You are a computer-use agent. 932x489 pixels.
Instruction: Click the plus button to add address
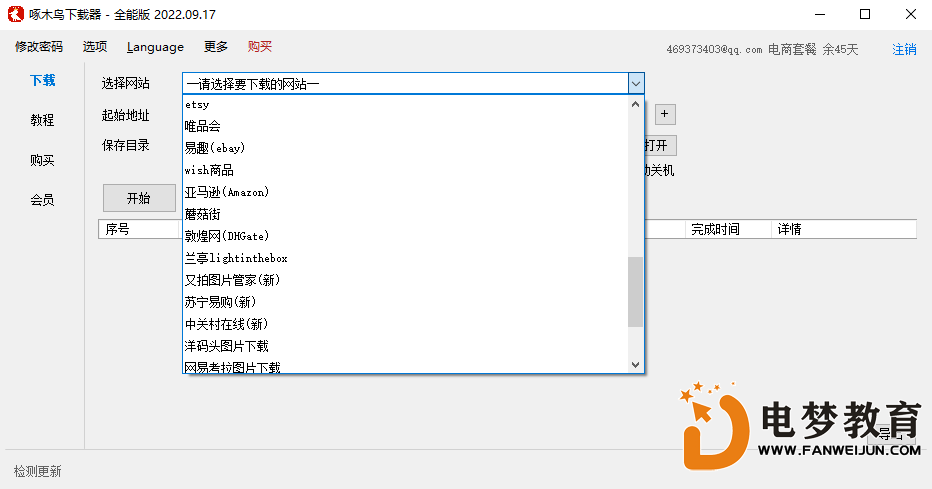(x=665, y=114)
